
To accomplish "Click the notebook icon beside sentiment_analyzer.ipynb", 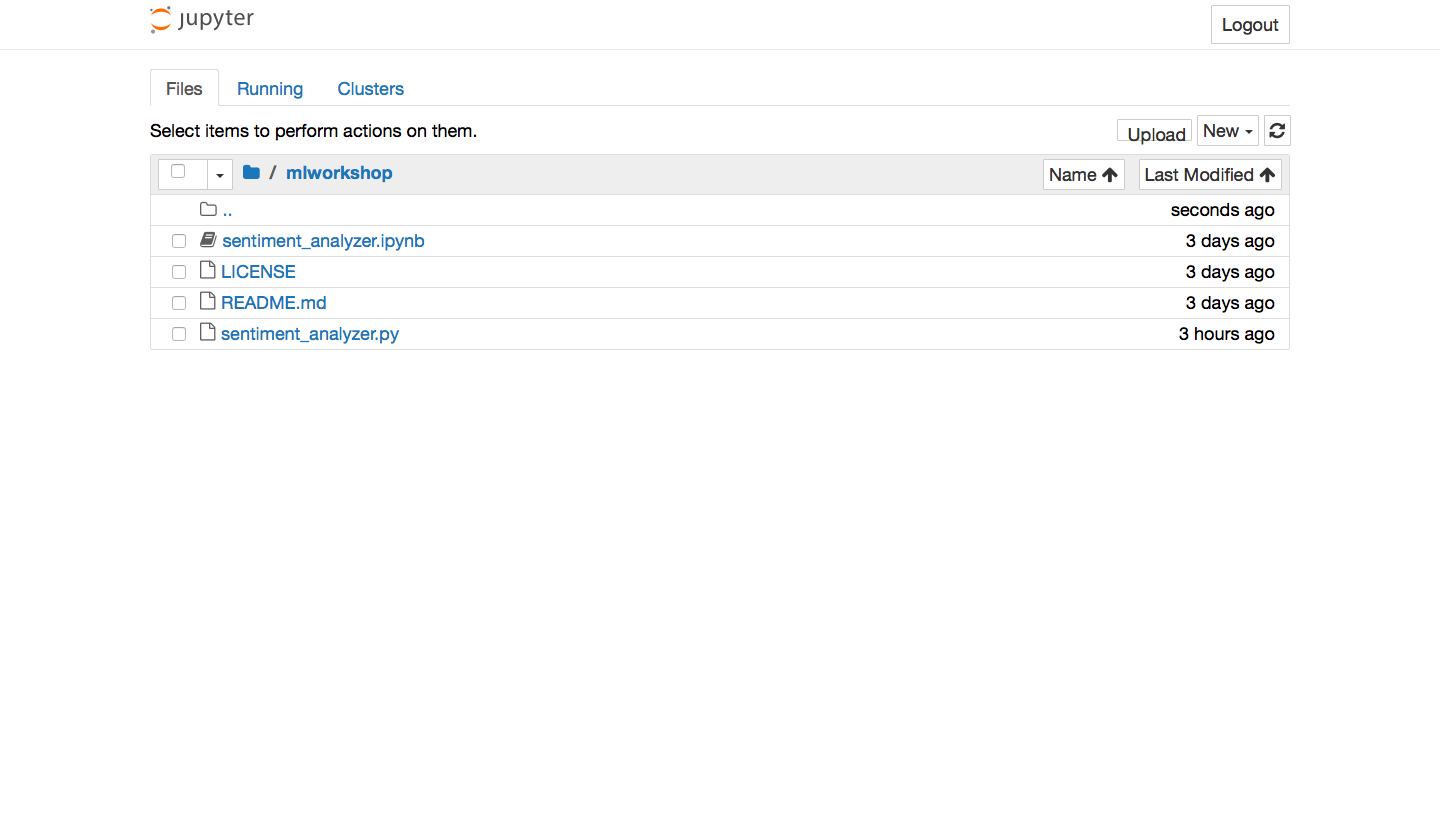I will (208, 240).
